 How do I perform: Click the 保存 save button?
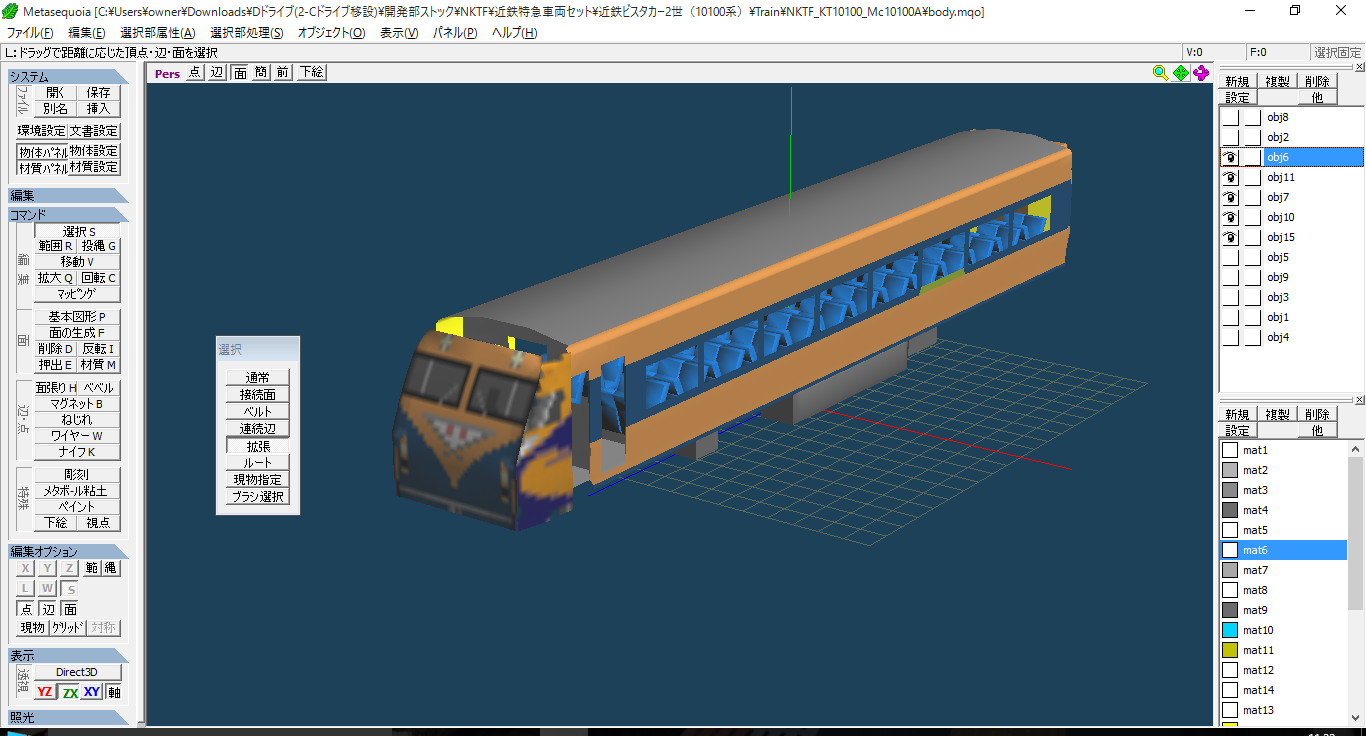(98, 92)
